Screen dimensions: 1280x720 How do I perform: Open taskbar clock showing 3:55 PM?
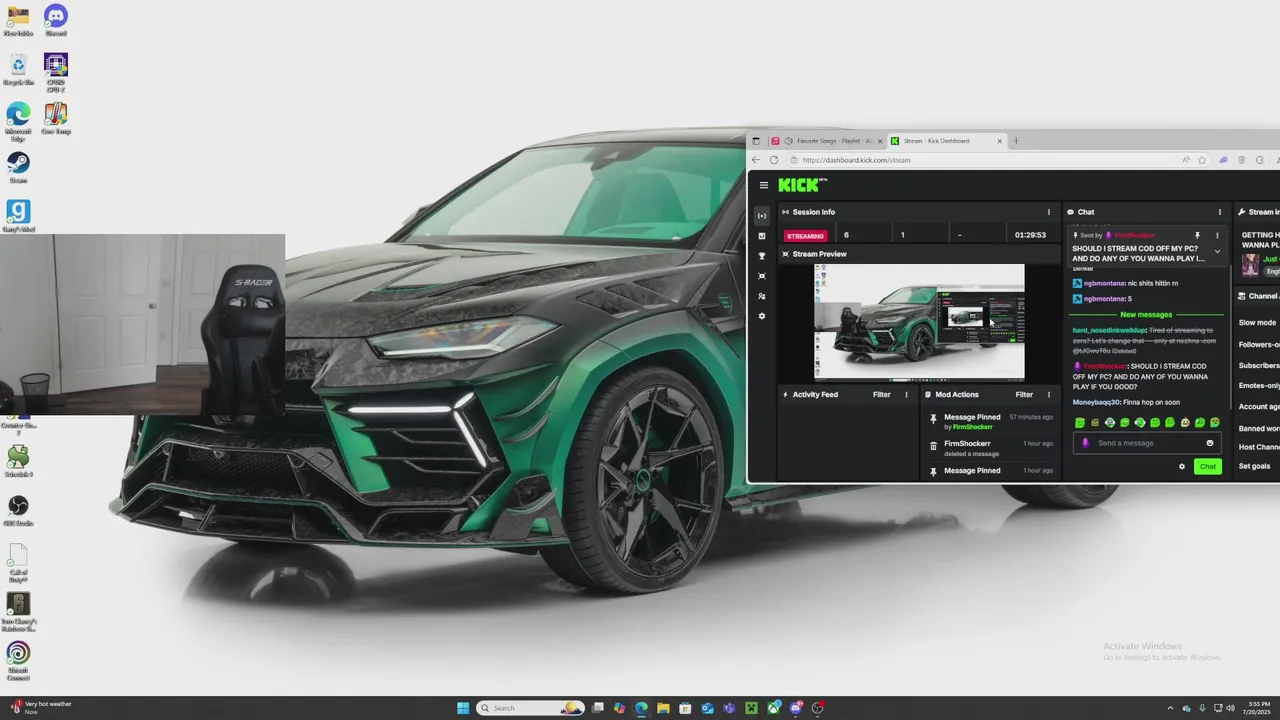coord(1258,708)
